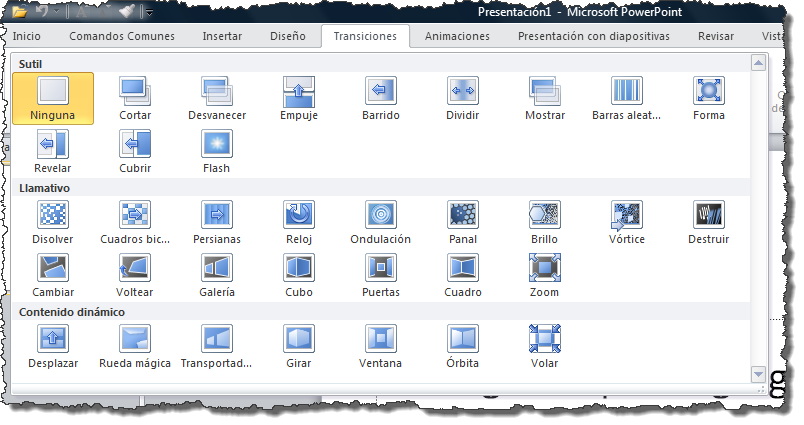Select the Persianas transition
The height and width of the screenshot is (425, 804).
[217, 222]
